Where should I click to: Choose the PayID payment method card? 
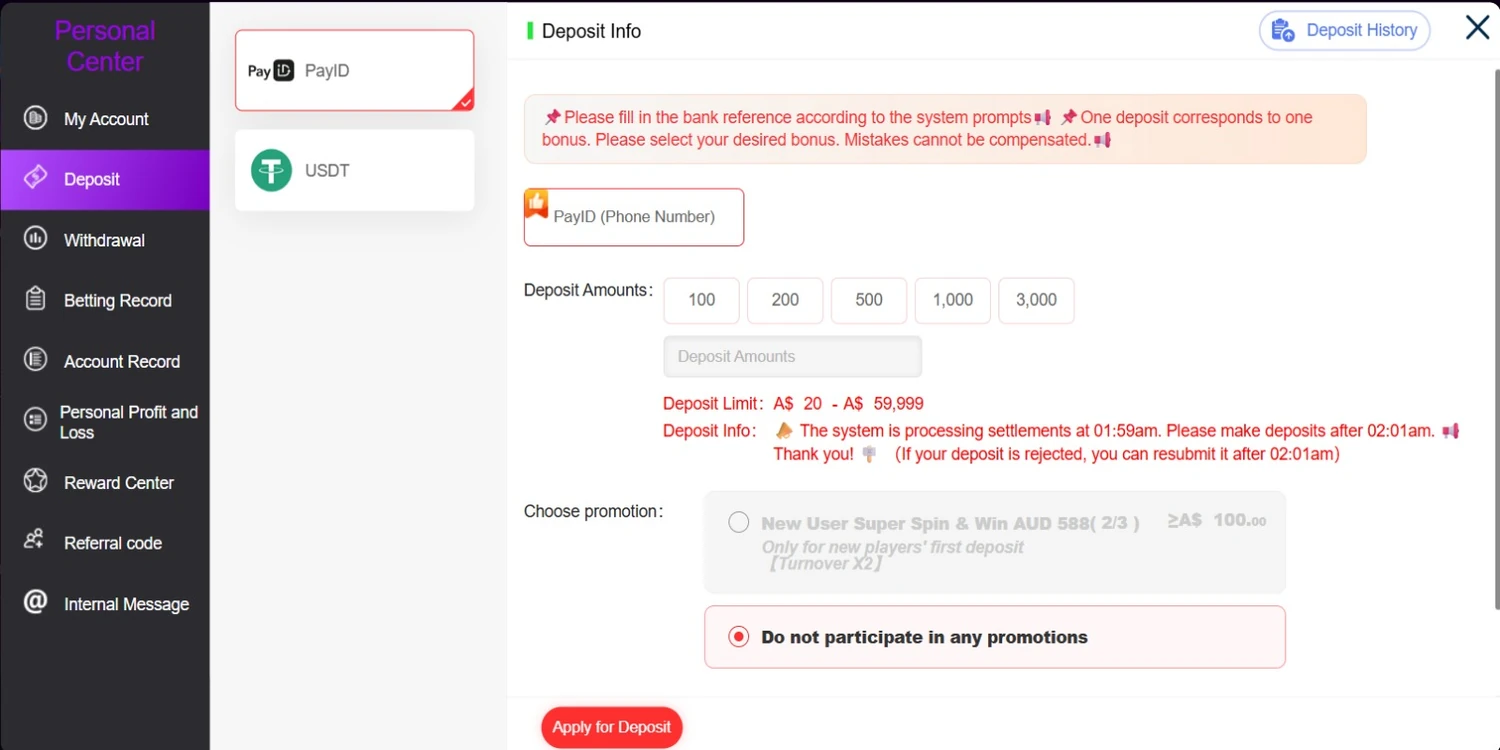(x=355, y=70)
